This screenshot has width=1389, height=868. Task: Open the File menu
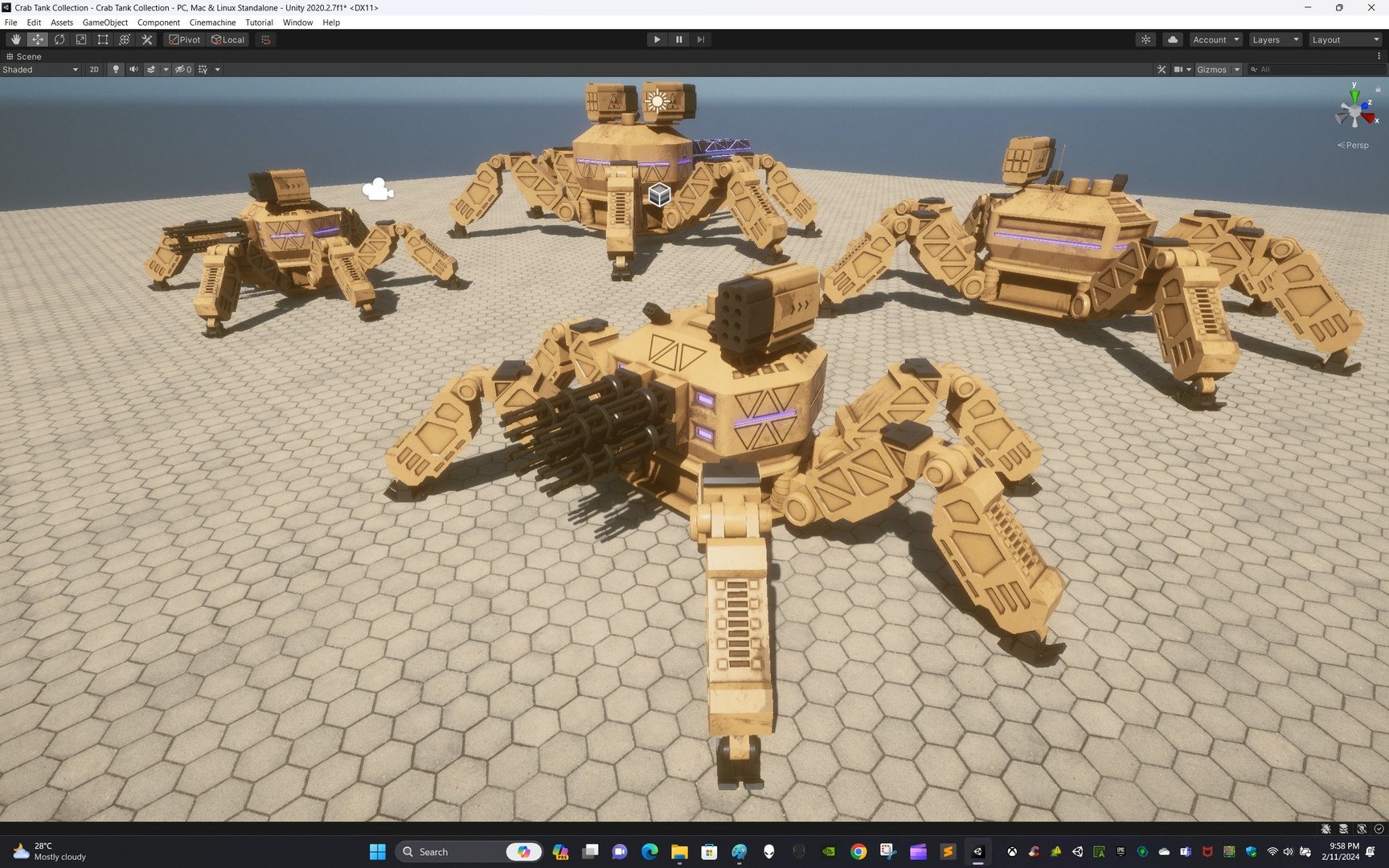coord(10,23)
